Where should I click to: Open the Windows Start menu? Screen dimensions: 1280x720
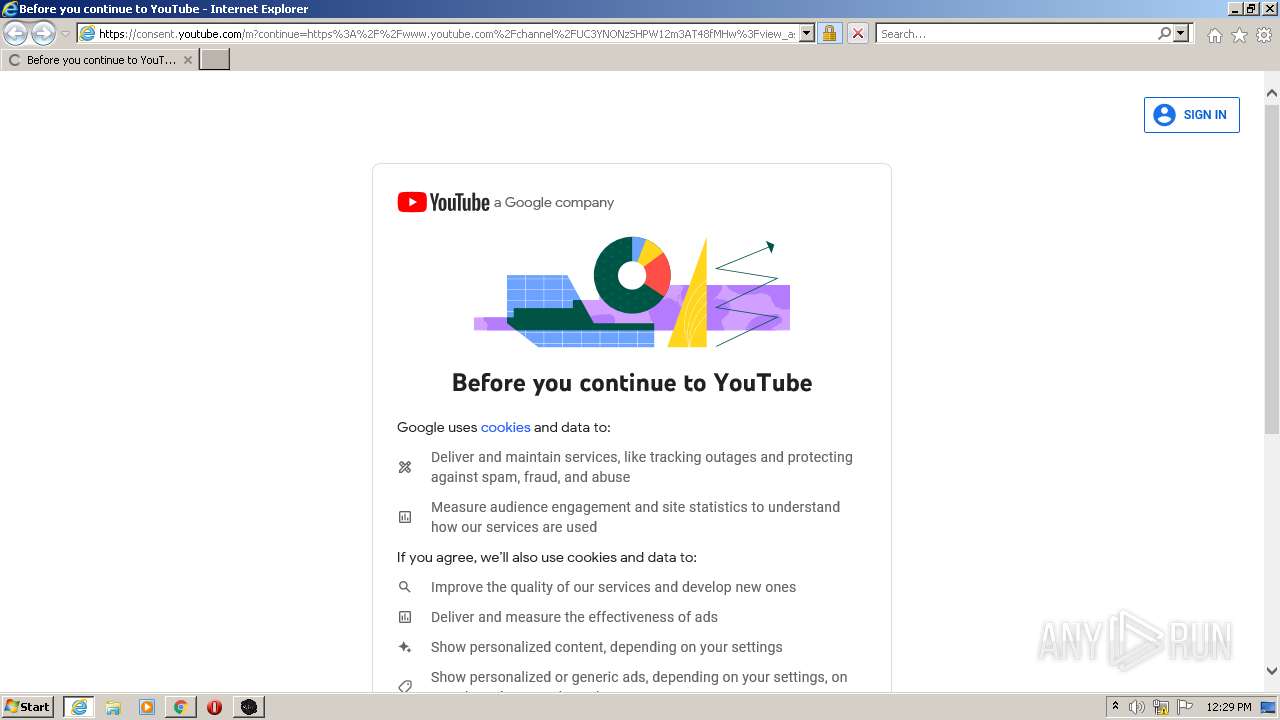pyautogui.click(x=28, y=707)
